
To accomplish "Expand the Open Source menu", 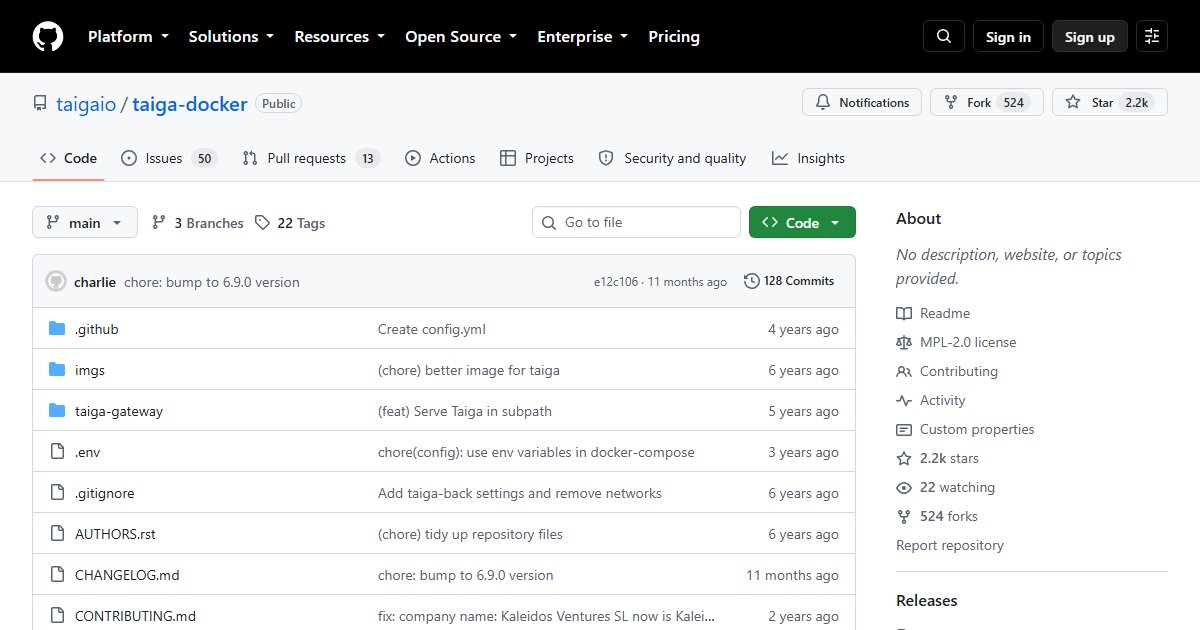I will 461,37.
